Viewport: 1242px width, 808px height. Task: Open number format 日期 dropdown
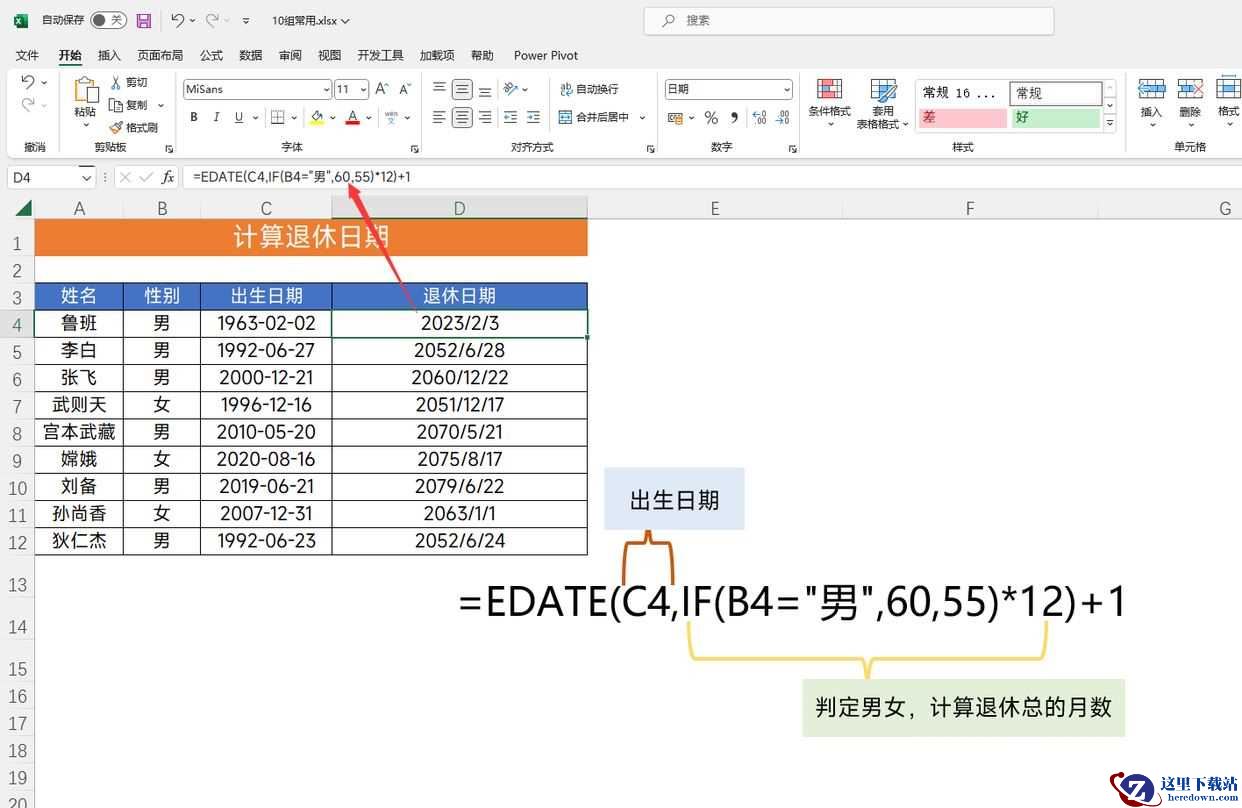(x=787, y=90)
